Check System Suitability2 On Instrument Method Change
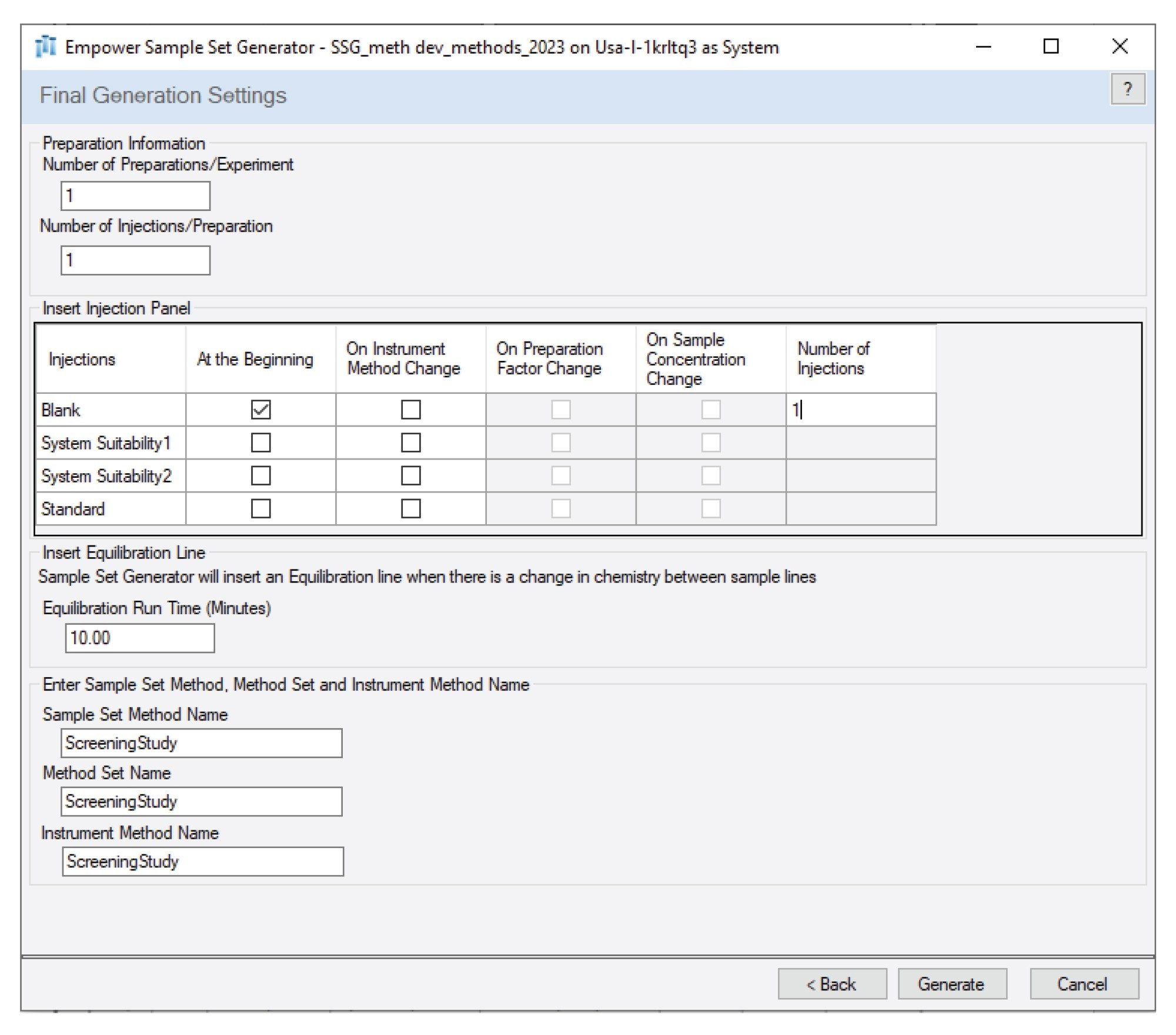The image size is (1176, 1035). coord(410,475)
